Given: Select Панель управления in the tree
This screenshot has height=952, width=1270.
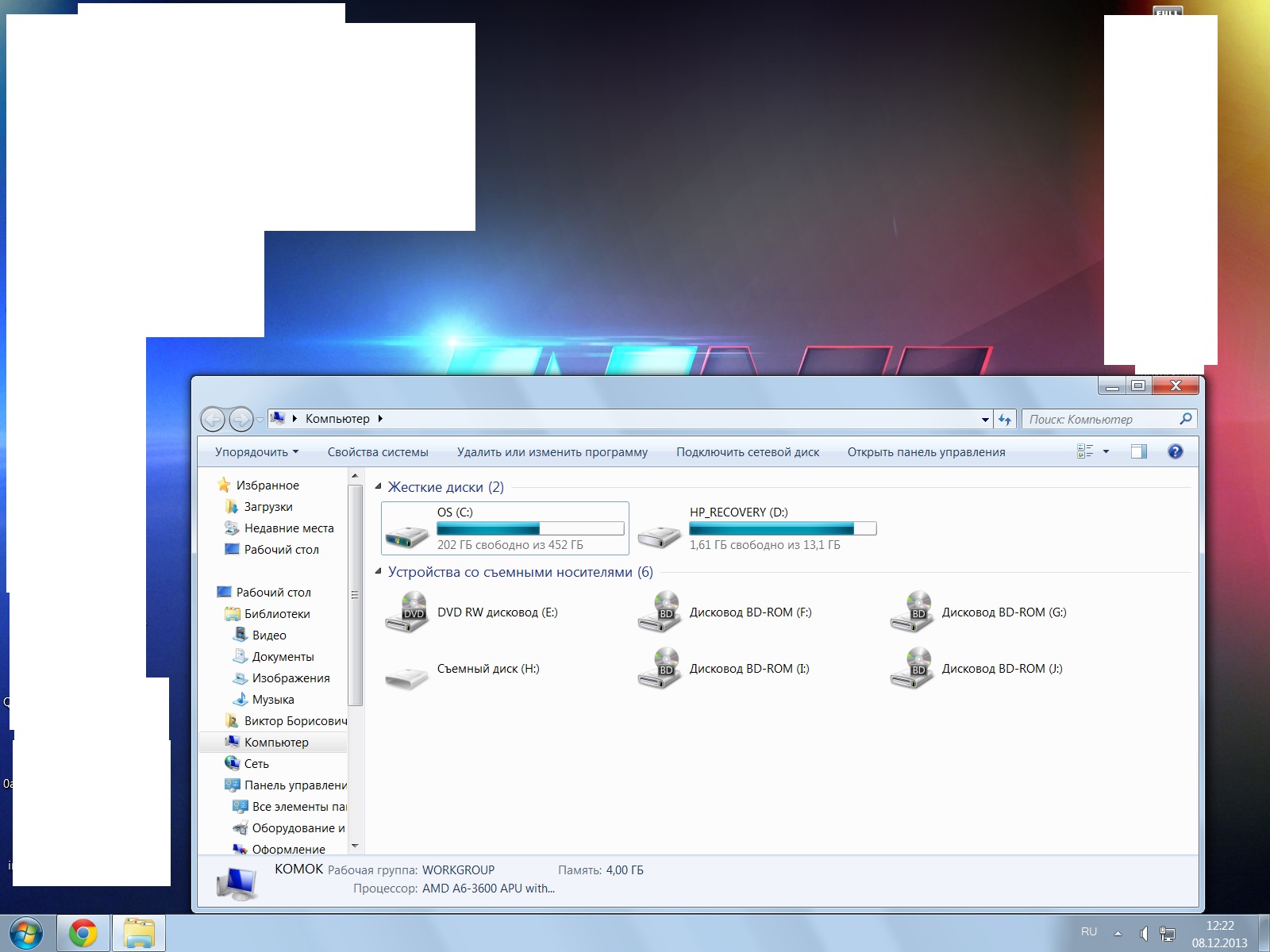Looking at the screenshot, I should (294, 785).
